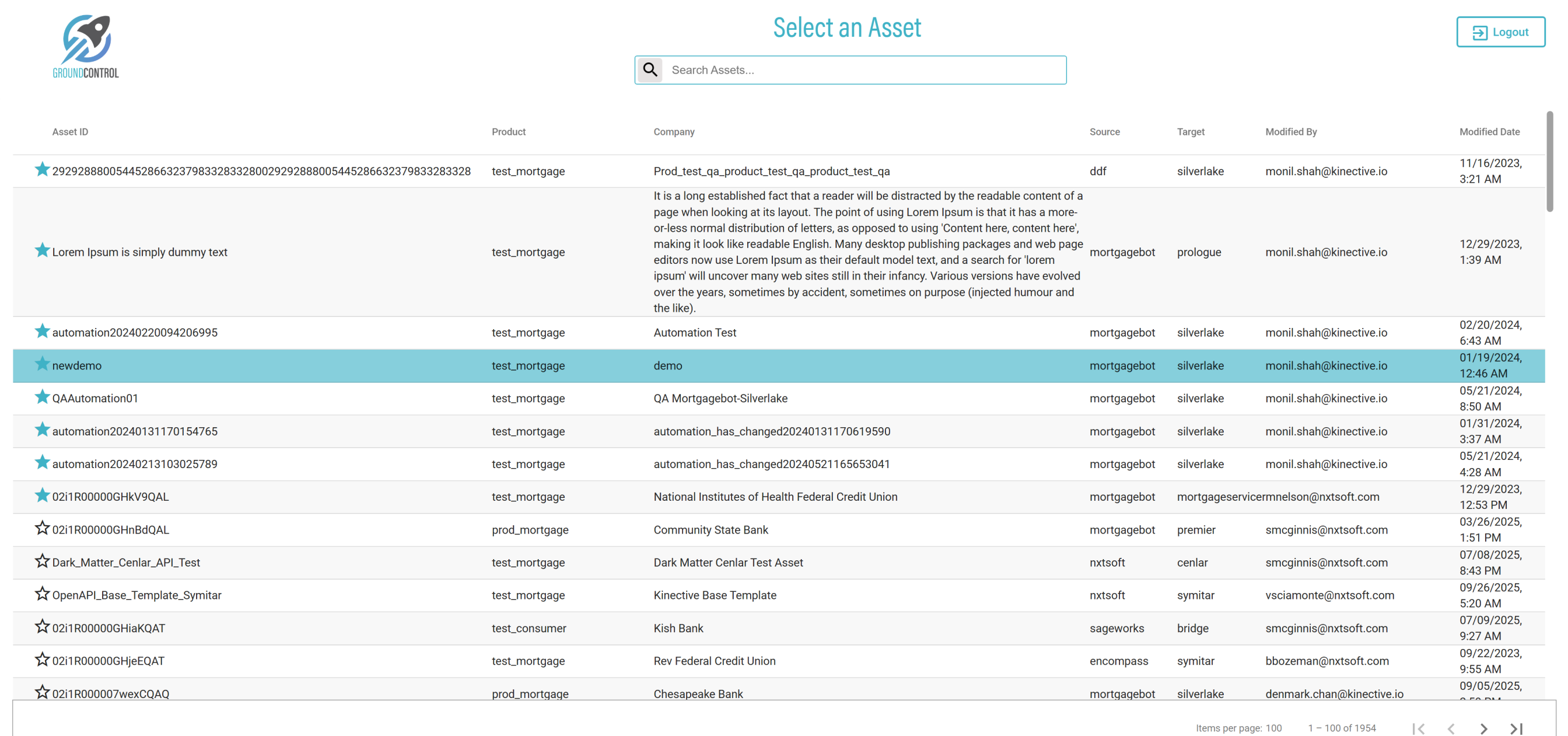Star asset 02i1R00000GHiaKQAT for Kish Bank
1568x736 pixels.
click(x=42, y=627)
